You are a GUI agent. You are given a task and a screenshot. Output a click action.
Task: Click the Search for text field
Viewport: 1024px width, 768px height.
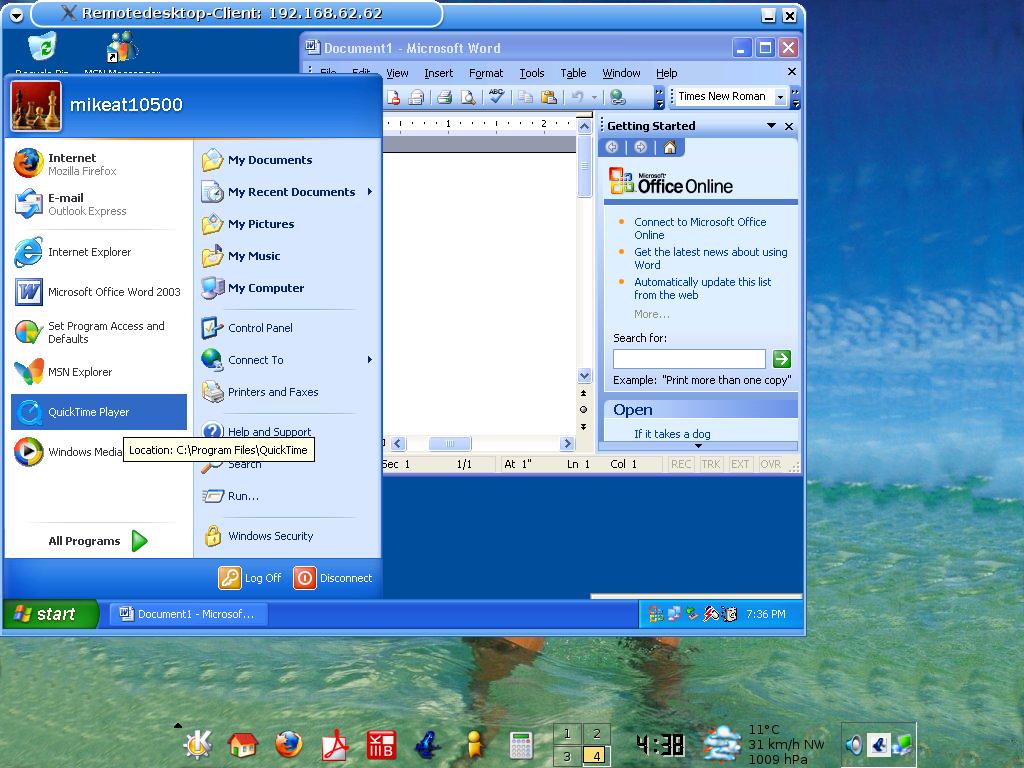[x=689, y=359]
